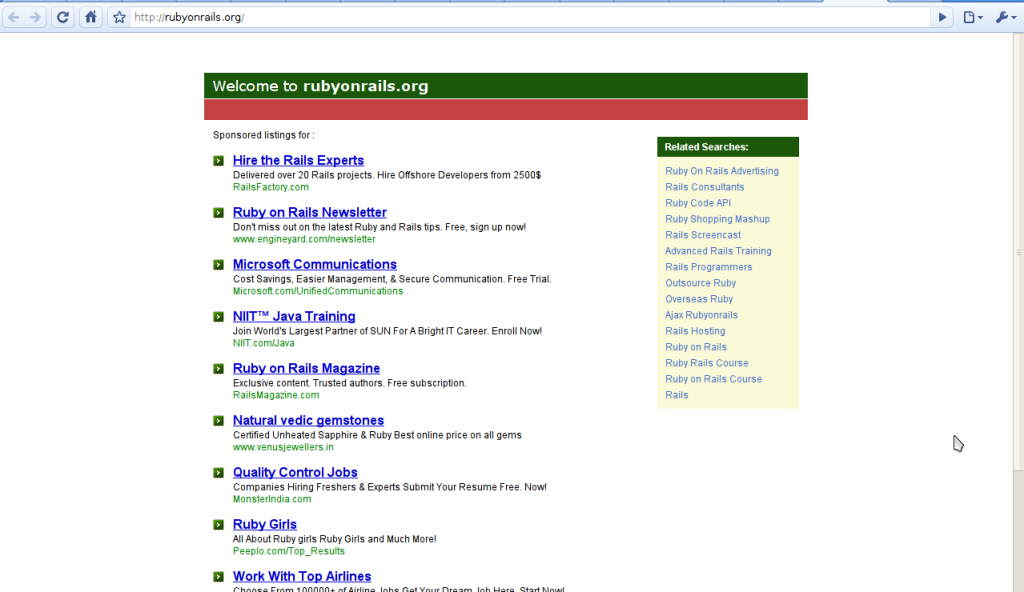Screen dimensions: 1024x592
Task: Click the RailsFactory.com green URL
Action: [271, 187]
